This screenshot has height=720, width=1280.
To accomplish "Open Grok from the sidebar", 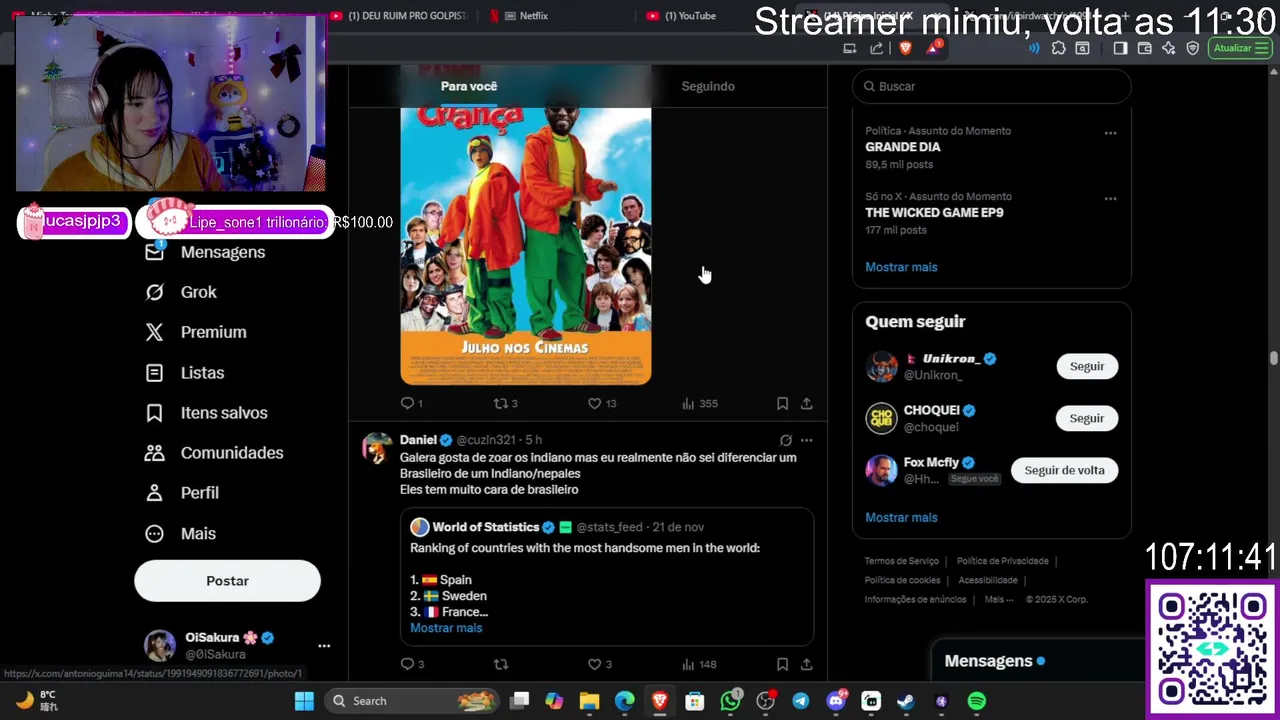I will coord(181,292).
